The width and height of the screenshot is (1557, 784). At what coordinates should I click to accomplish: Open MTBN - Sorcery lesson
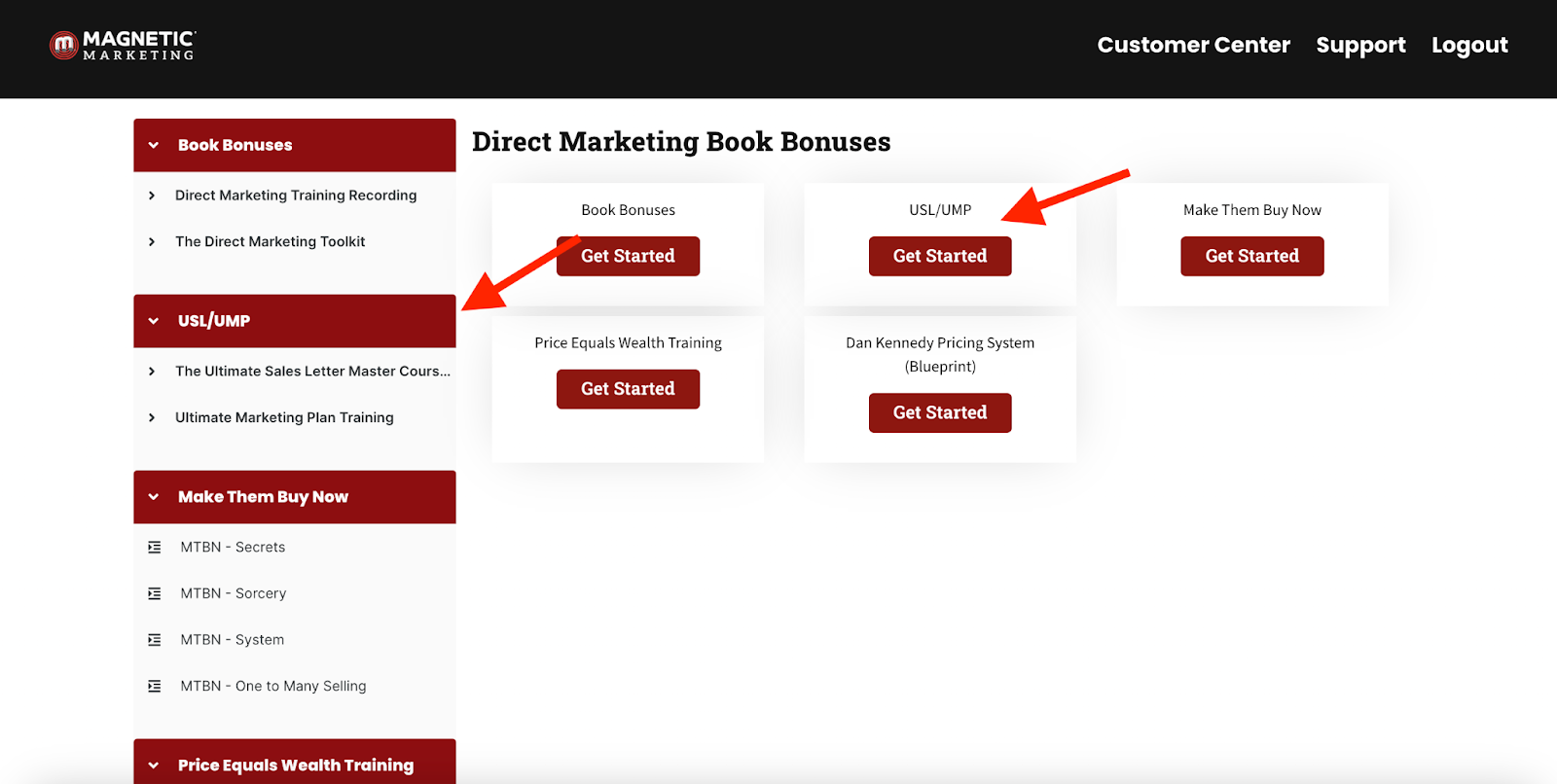[x=234, y=593]
